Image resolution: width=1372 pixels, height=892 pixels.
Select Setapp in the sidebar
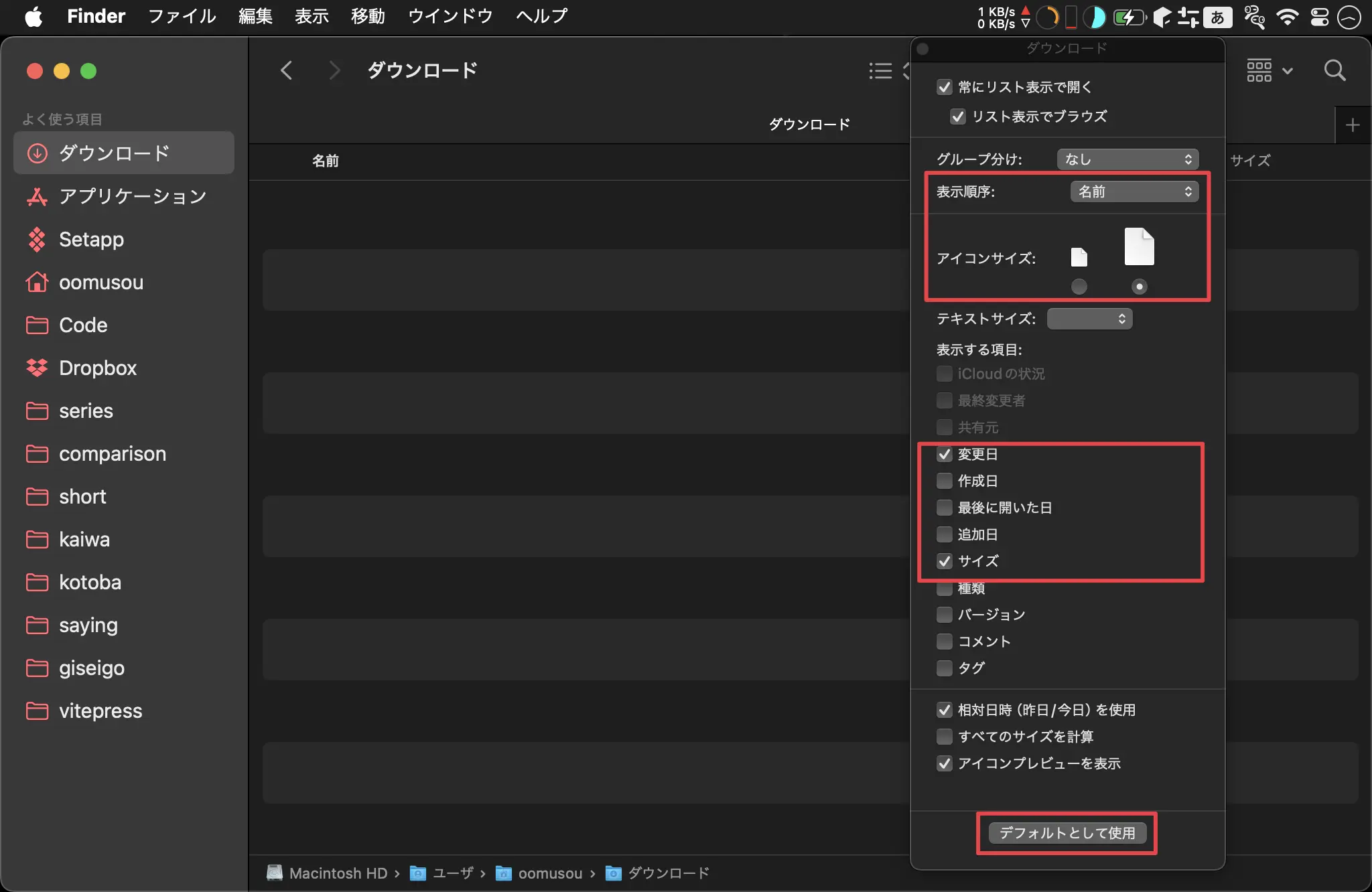[x=124, y=239]
